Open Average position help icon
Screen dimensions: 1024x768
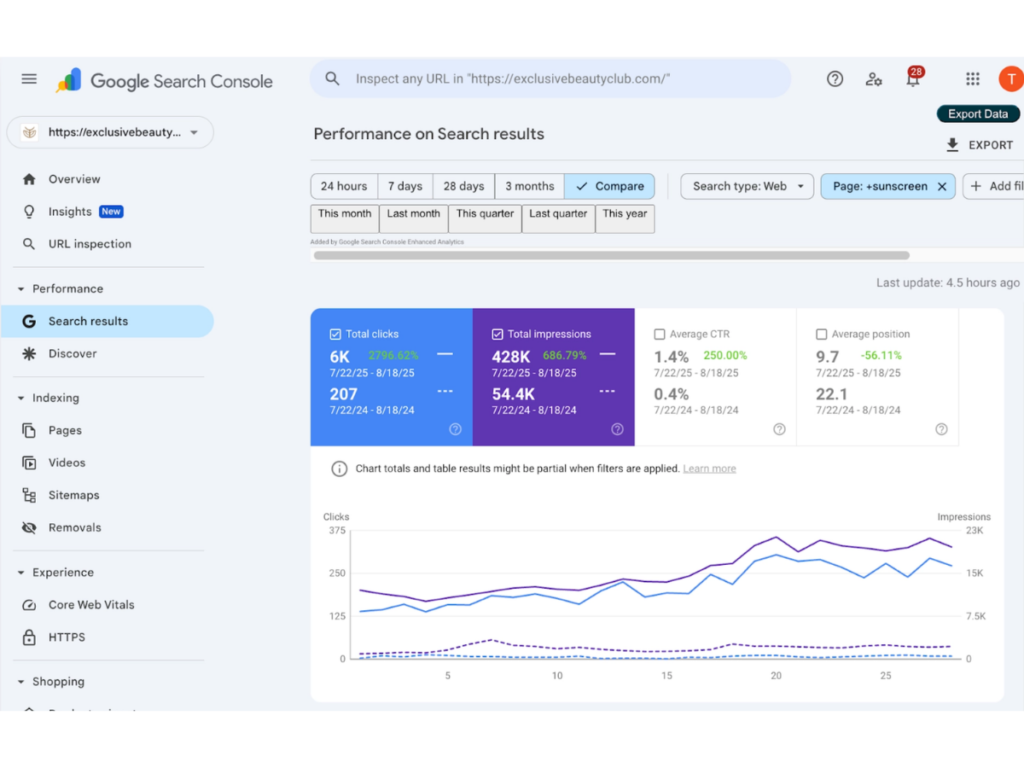point(941,429)
